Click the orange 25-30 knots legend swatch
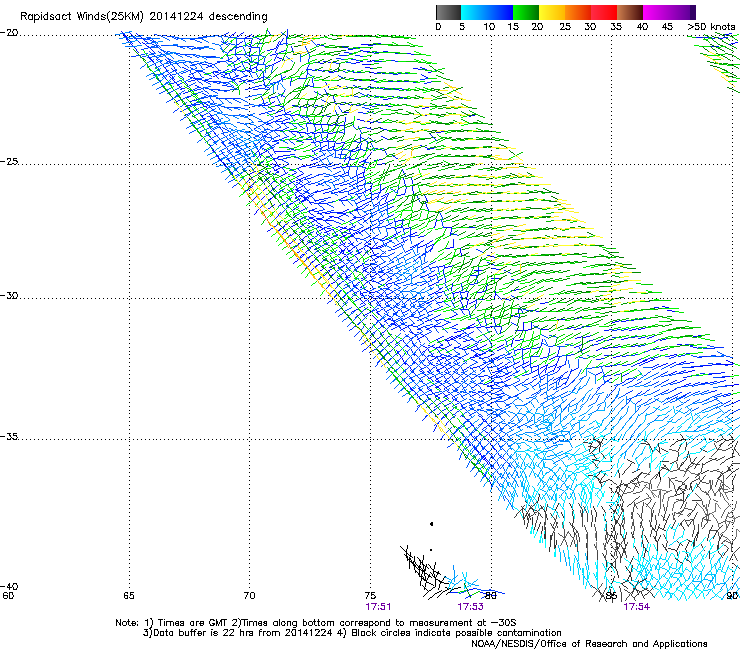 pyautogui.click(x=578, y=12)
